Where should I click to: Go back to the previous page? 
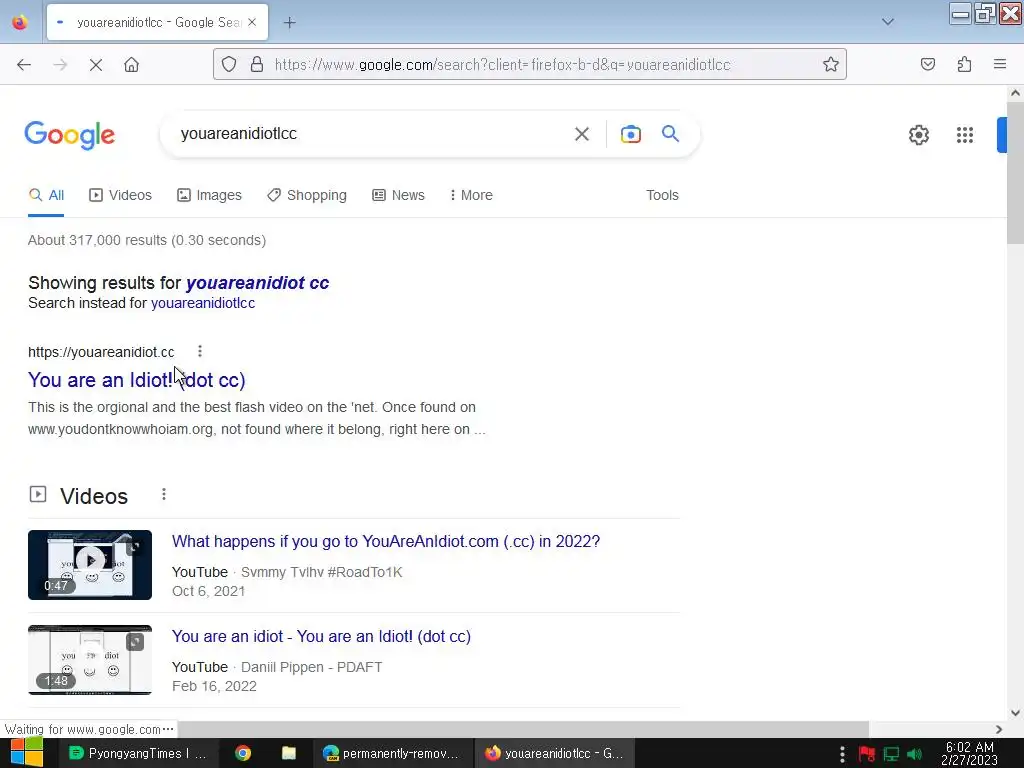pyautogui.click(x=24, y=65)
